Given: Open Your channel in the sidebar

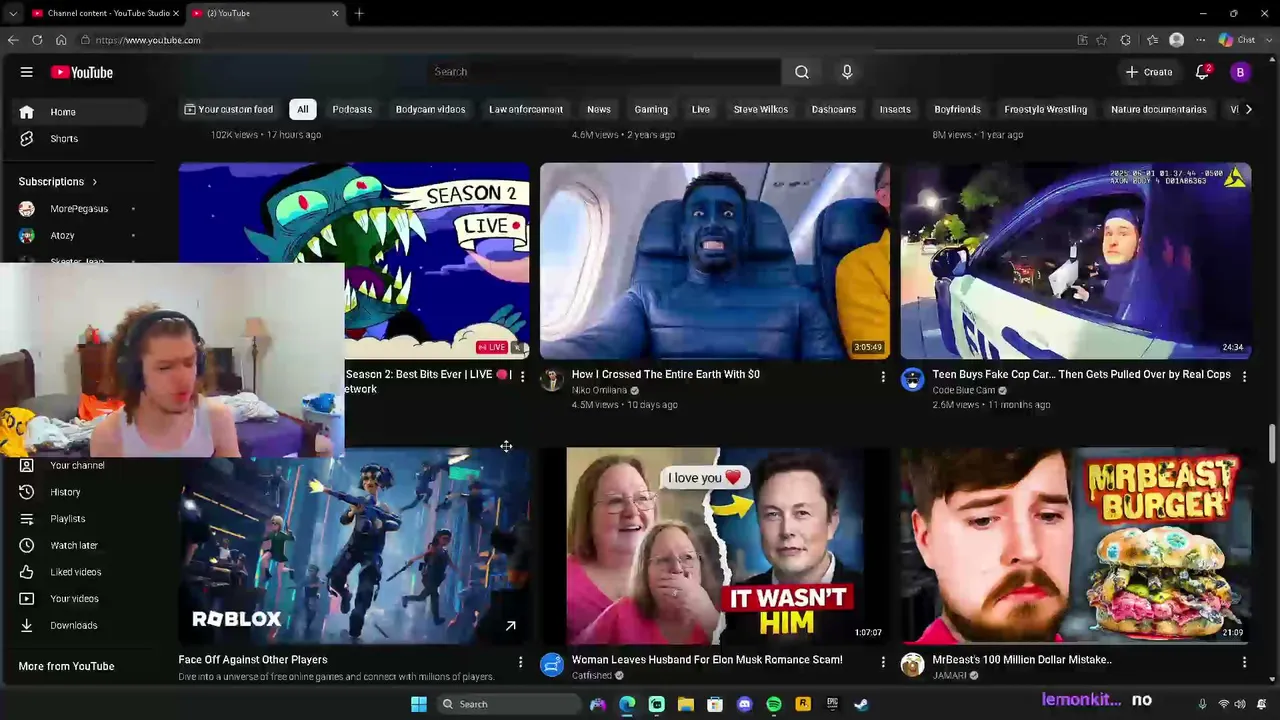Looking at the screenshot, I should click(x=77, y=465).
